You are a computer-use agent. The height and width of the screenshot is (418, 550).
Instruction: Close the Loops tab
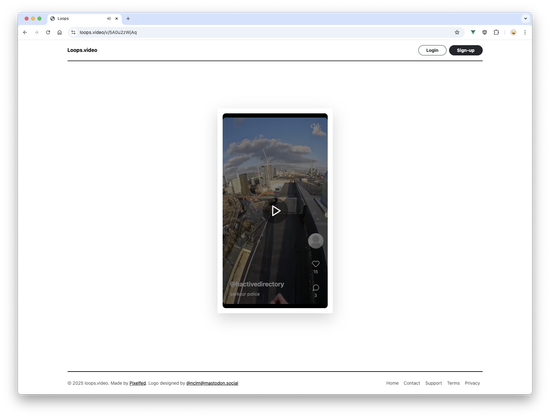pyautogui.click(x=116, y=19)
